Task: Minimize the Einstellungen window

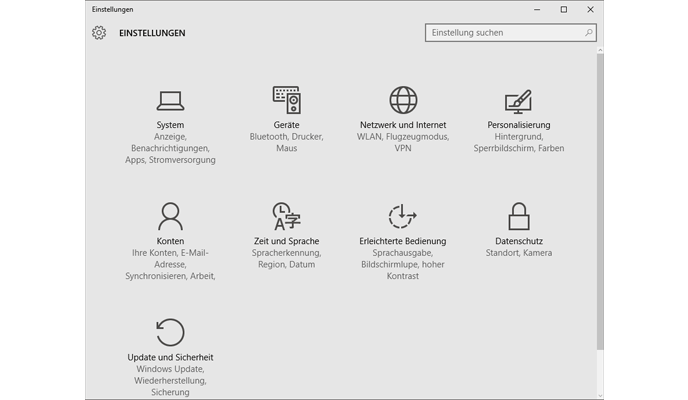Action: coord(536,9)
